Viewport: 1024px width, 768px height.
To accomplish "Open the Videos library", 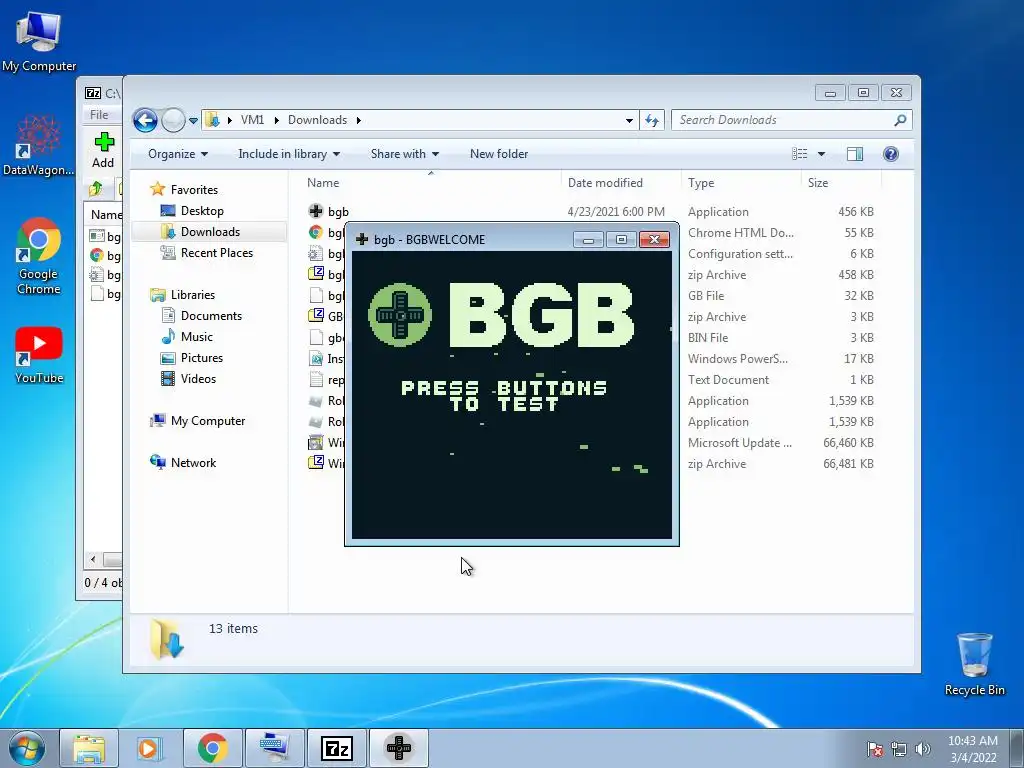I will [198, 379].
